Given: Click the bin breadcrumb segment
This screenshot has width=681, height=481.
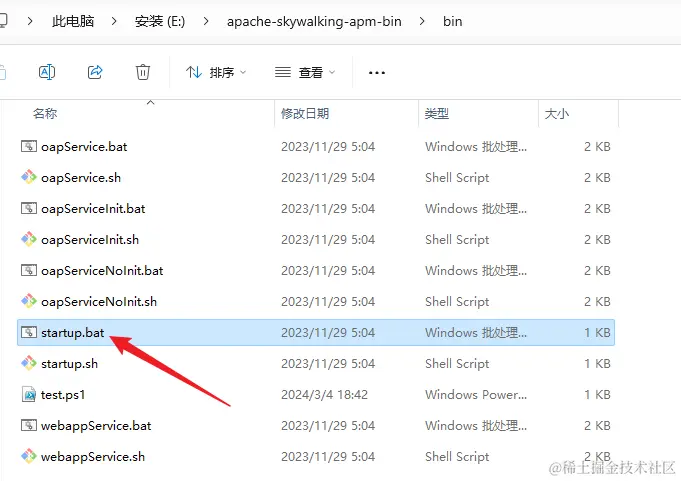Looking at the screenshot, I should [453, 21].
